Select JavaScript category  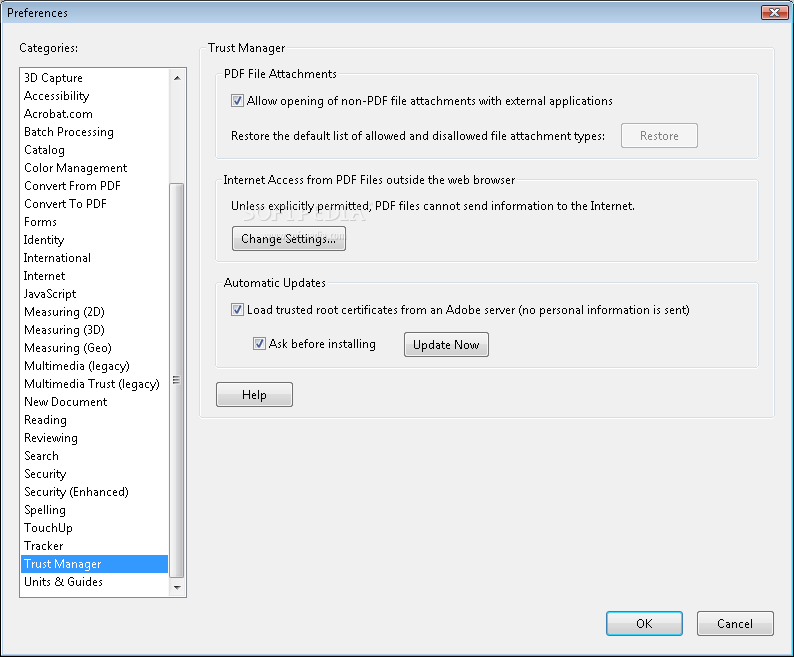[x=94, y=294]
